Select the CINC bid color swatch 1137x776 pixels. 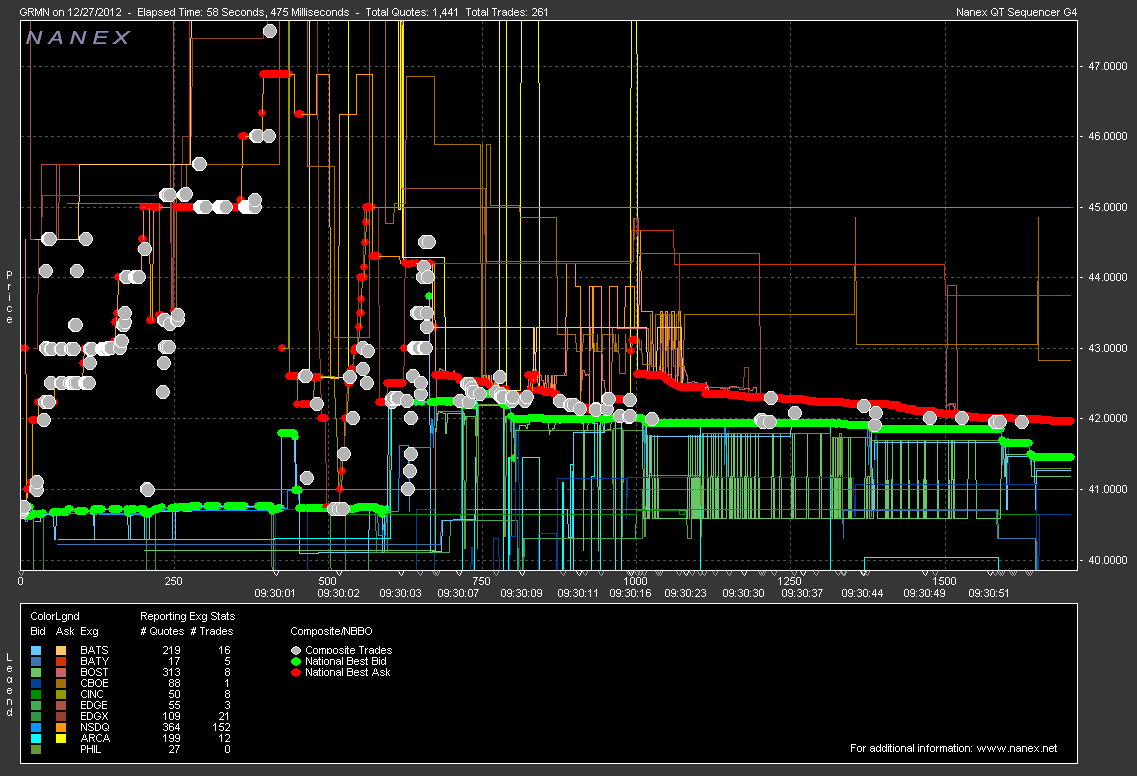(37, 694)
